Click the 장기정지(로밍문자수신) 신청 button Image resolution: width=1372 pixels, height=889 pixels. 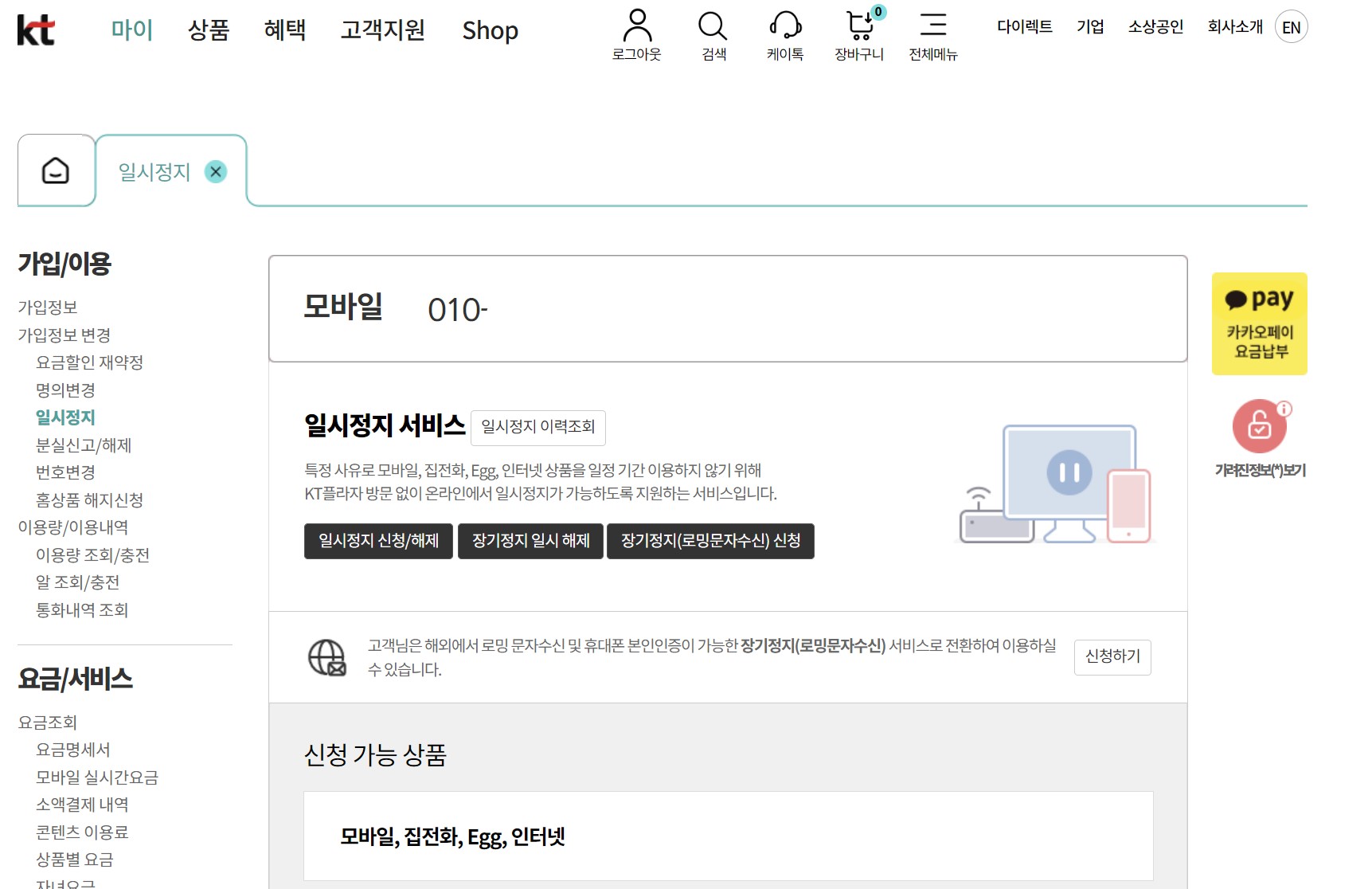(710, 541)
